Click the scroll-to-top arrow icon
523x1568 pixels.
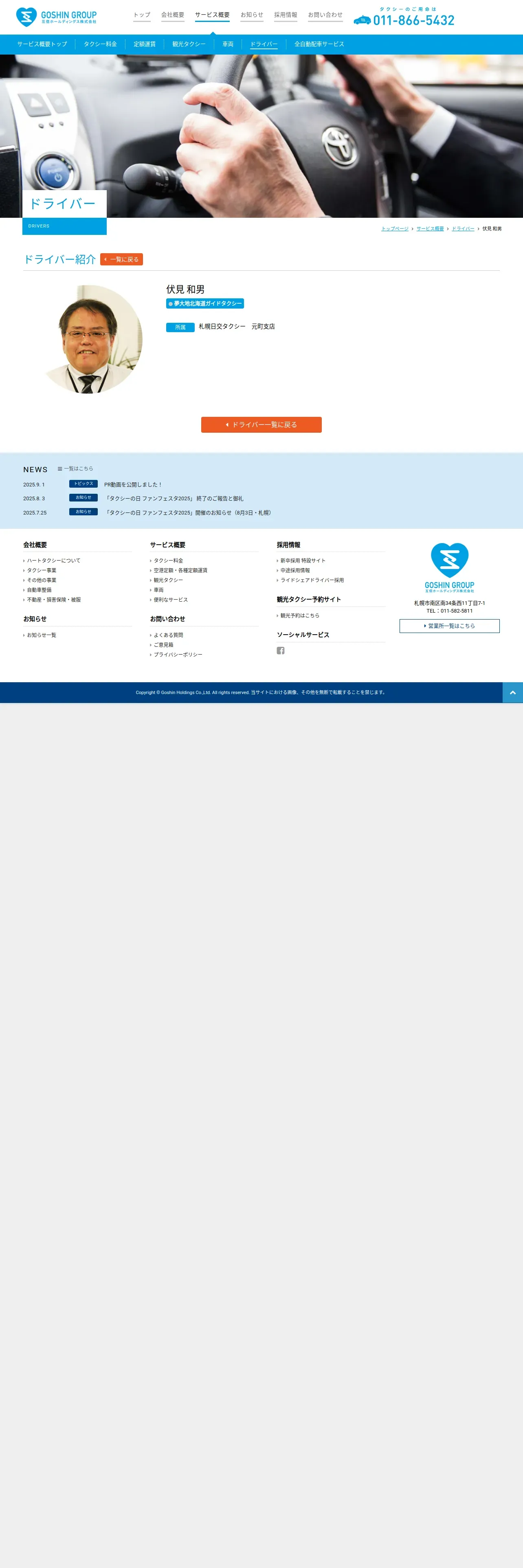513,693
